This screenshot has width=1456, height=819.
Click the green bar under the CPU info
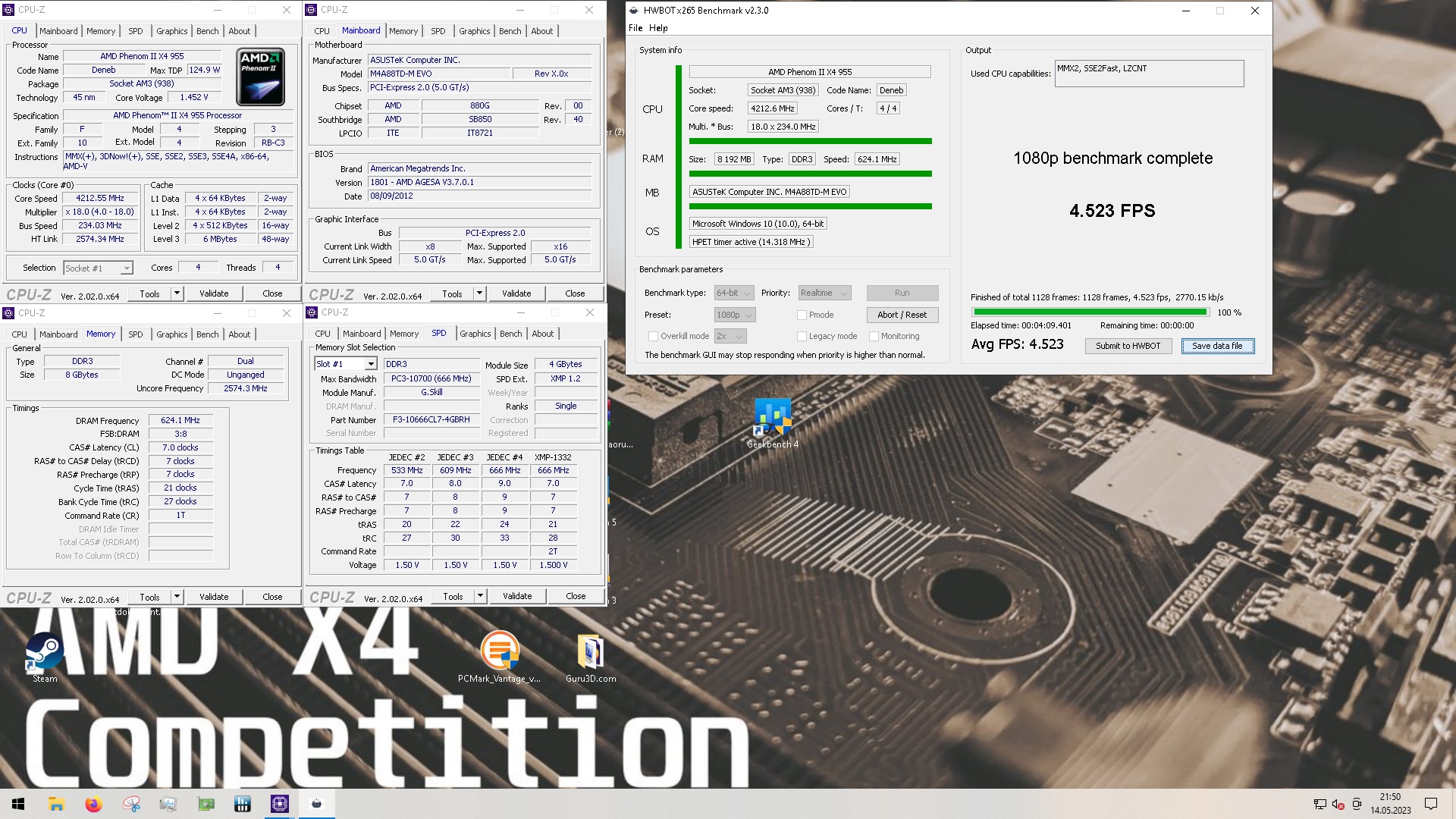[x=810, y=141]
